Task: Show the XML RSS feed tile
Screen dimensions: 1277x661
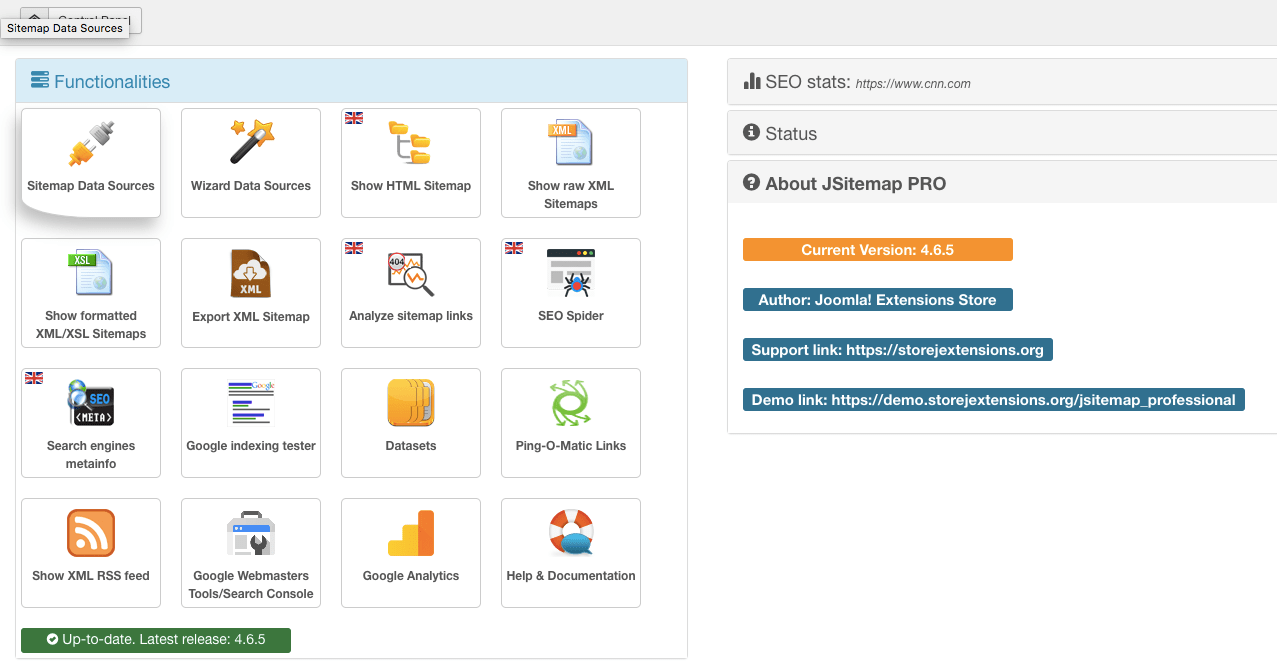Action: (x=91, y=553)
